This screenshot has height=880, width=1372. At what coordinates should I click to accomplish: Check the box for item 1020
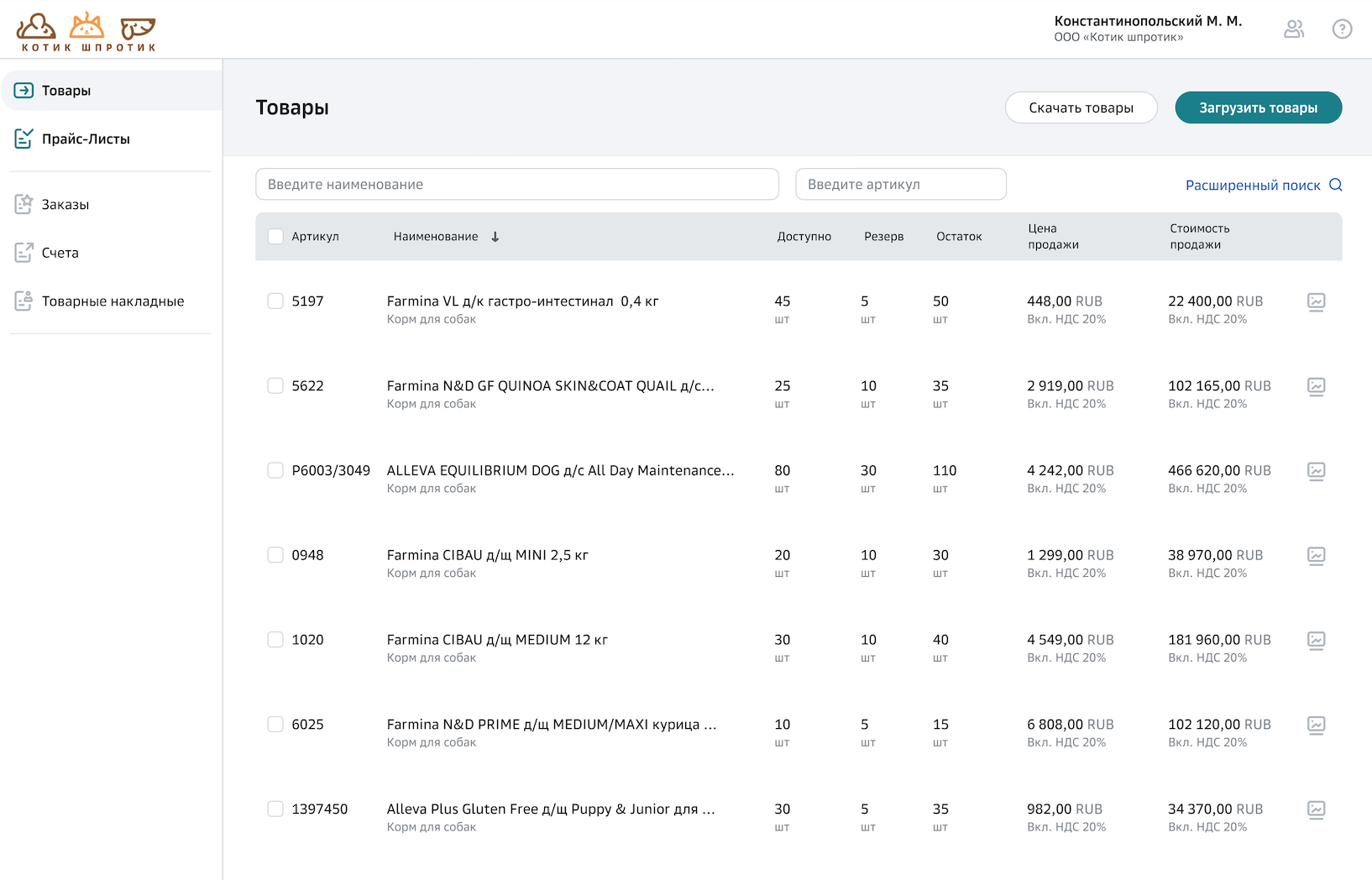(x=275, y=640)
